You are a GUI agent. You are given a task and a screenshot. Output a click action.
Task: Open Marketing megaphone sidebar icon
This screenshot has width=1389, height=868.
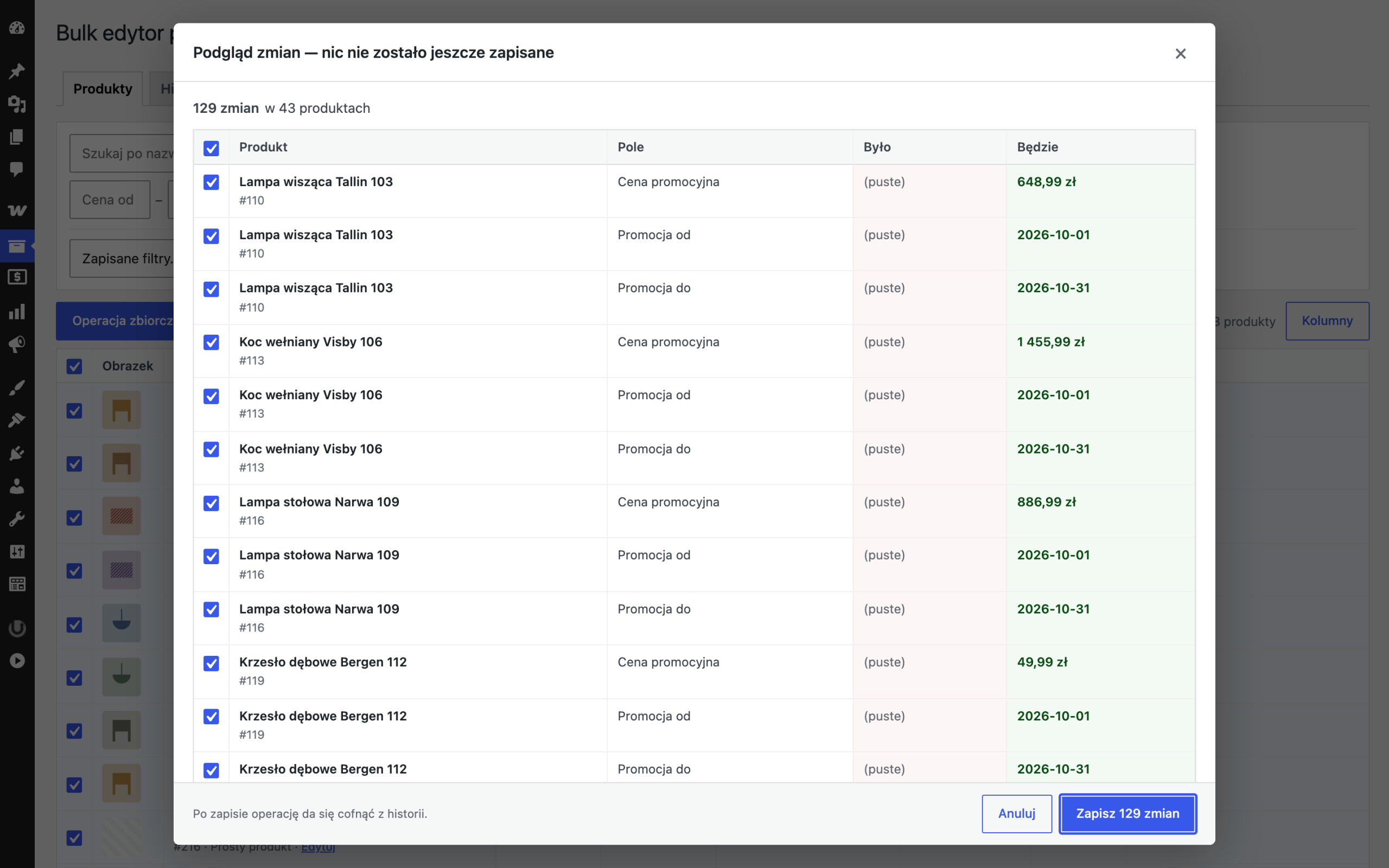coord(17,344)
